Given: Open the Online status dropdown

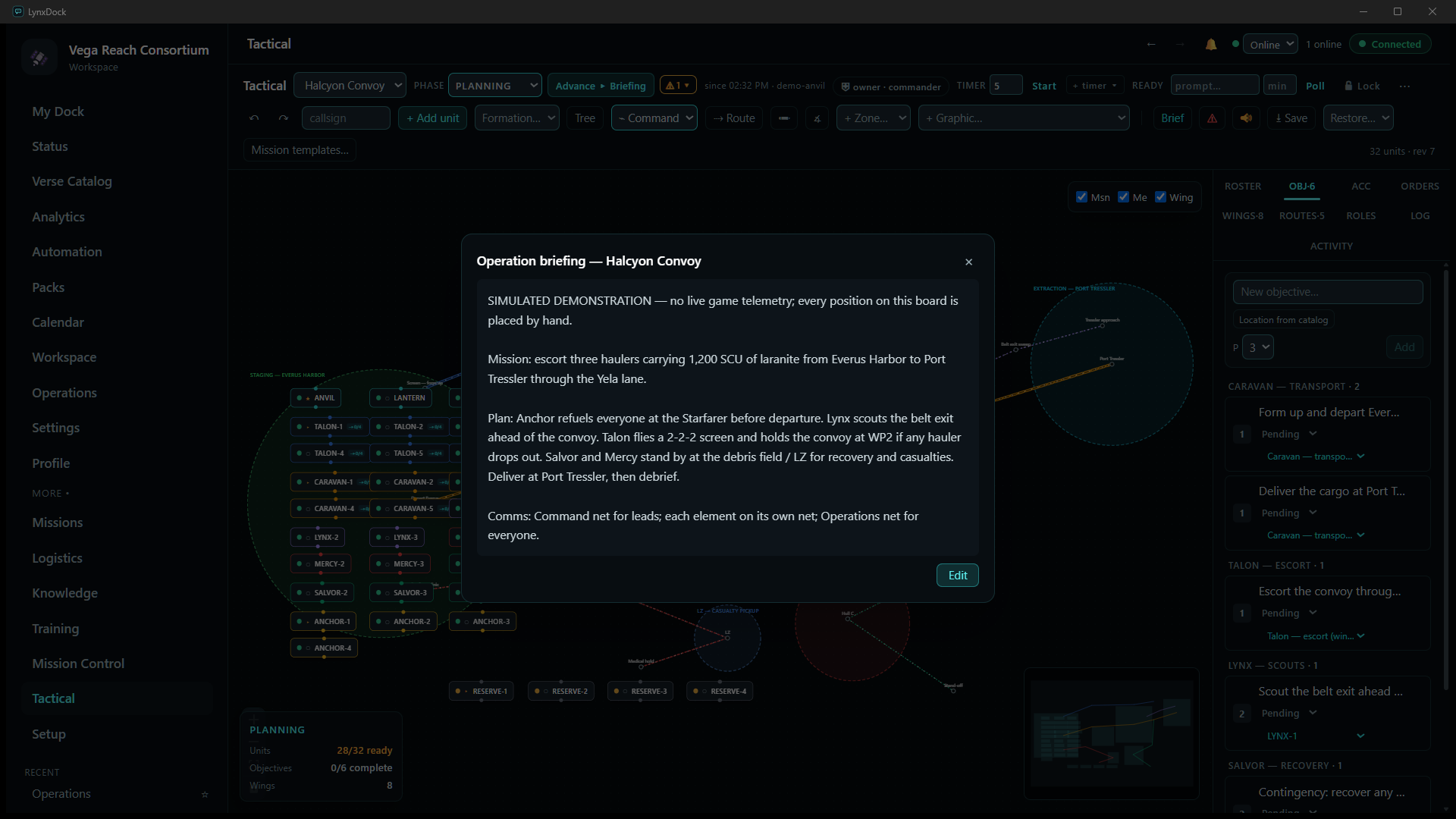Looking at the screenshot, I should tap(1270, 44).
